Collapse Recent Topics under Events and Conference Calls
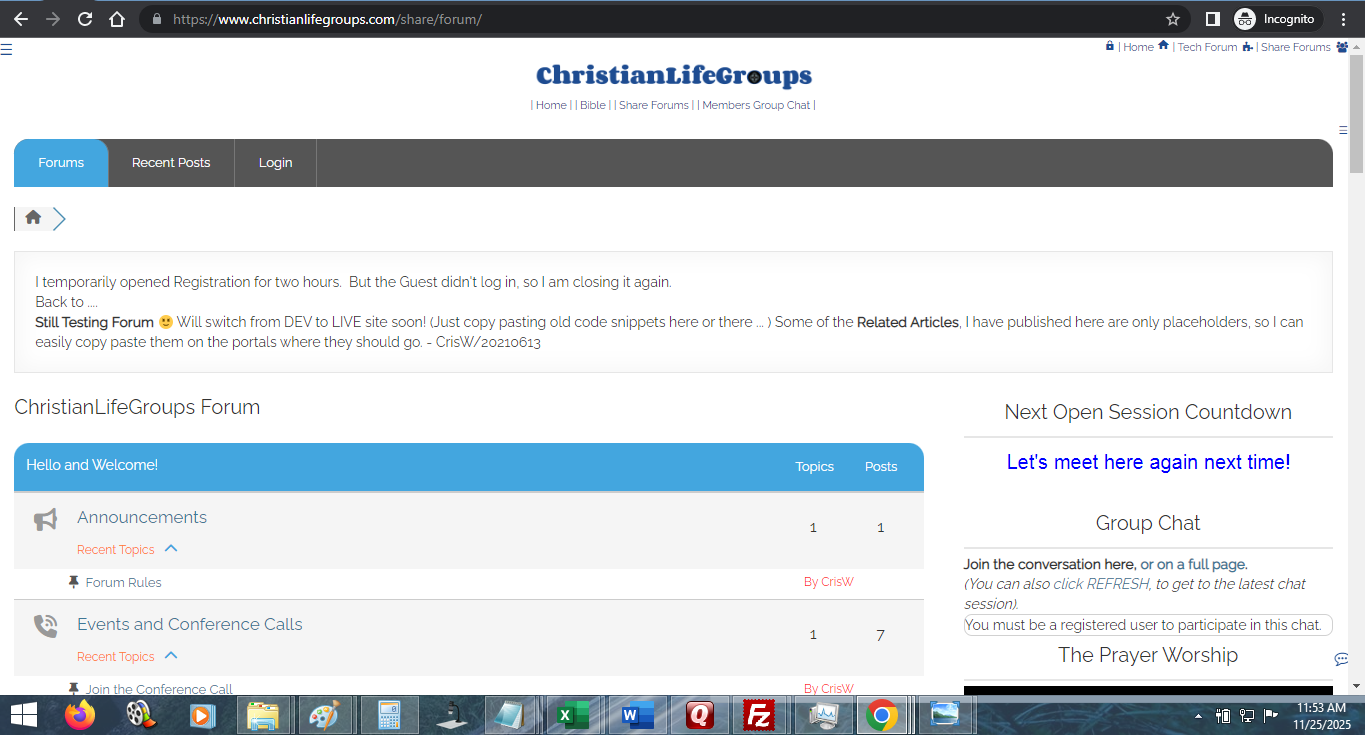 (x=170, y=656)
